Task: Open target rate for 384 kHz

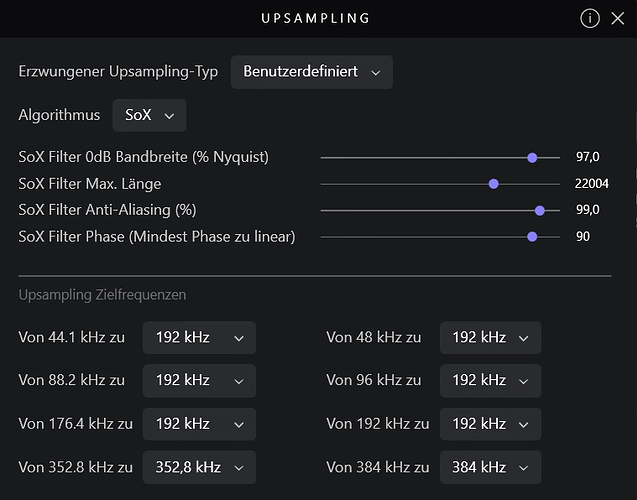Action: pos(490,467)
